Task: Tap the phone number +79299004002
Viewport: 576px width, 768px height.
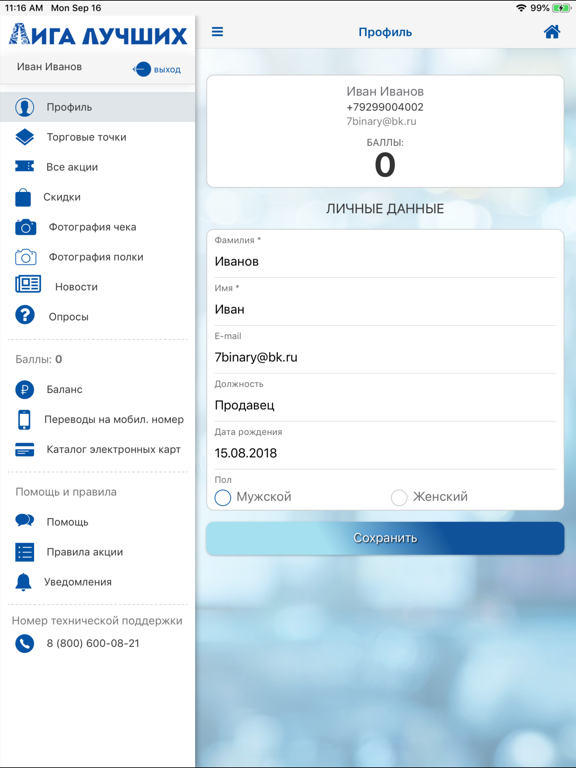Action: (x=385, y=107)
